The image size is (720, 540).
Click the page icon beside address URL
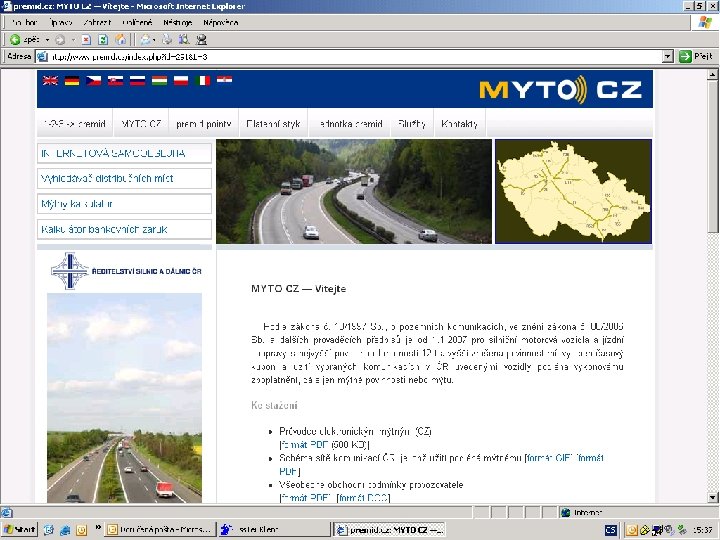point(42,57)
